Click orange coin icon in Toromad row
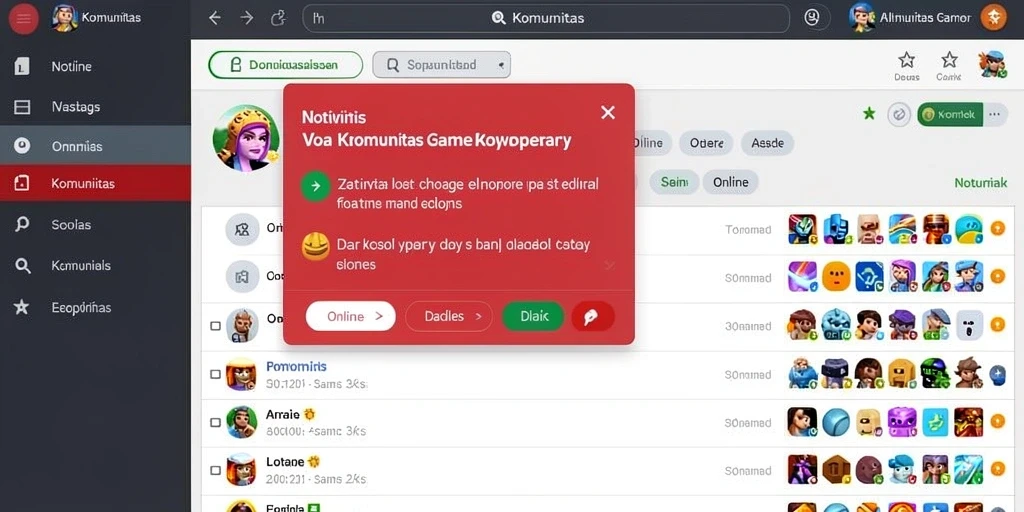 pos(997,229)
